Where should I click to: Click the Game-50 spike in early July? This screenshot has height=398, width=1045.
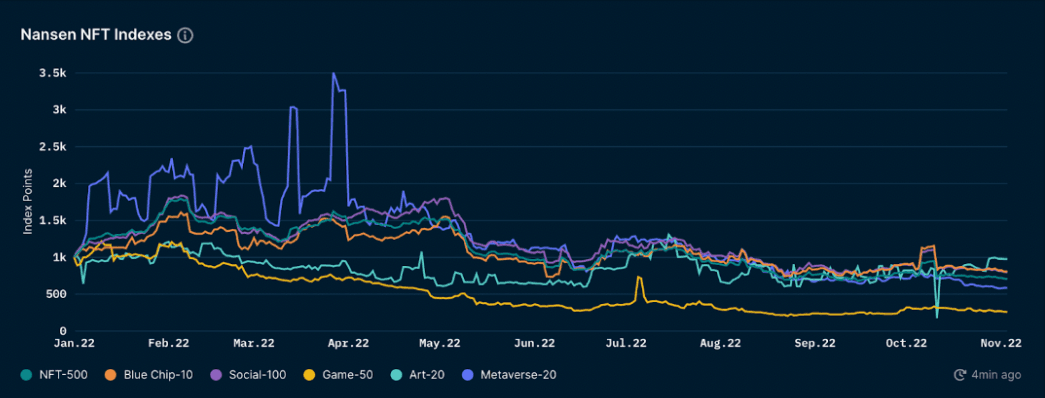coord(638,277)
